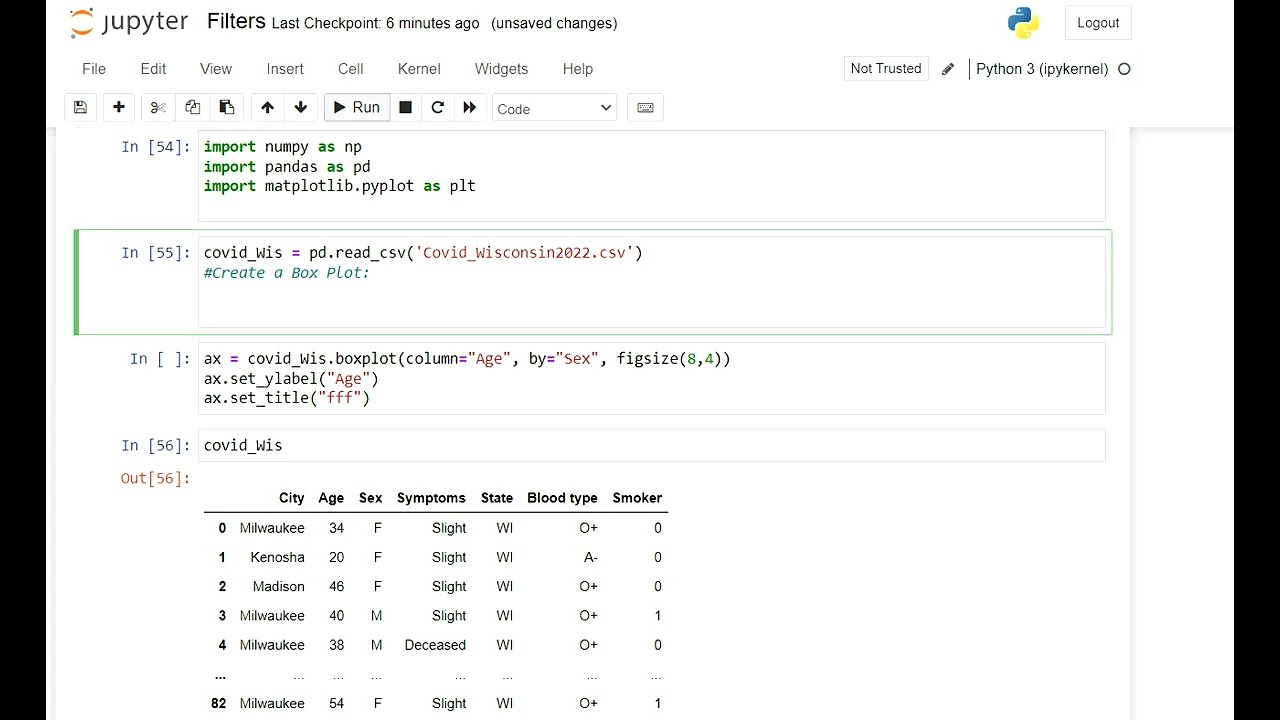The height and width of the screenshot is (720, 1280).
Task: Copy the selected cell
Action: click(x=192, y=108)
